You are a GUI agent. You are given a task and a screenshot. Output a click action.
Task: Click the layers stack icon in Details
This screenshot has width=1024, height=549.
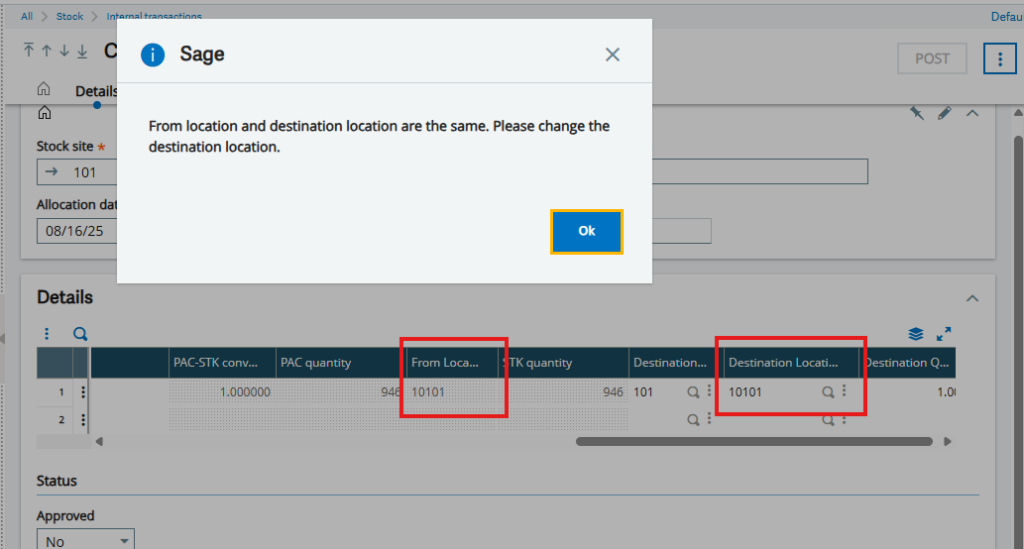916,334
